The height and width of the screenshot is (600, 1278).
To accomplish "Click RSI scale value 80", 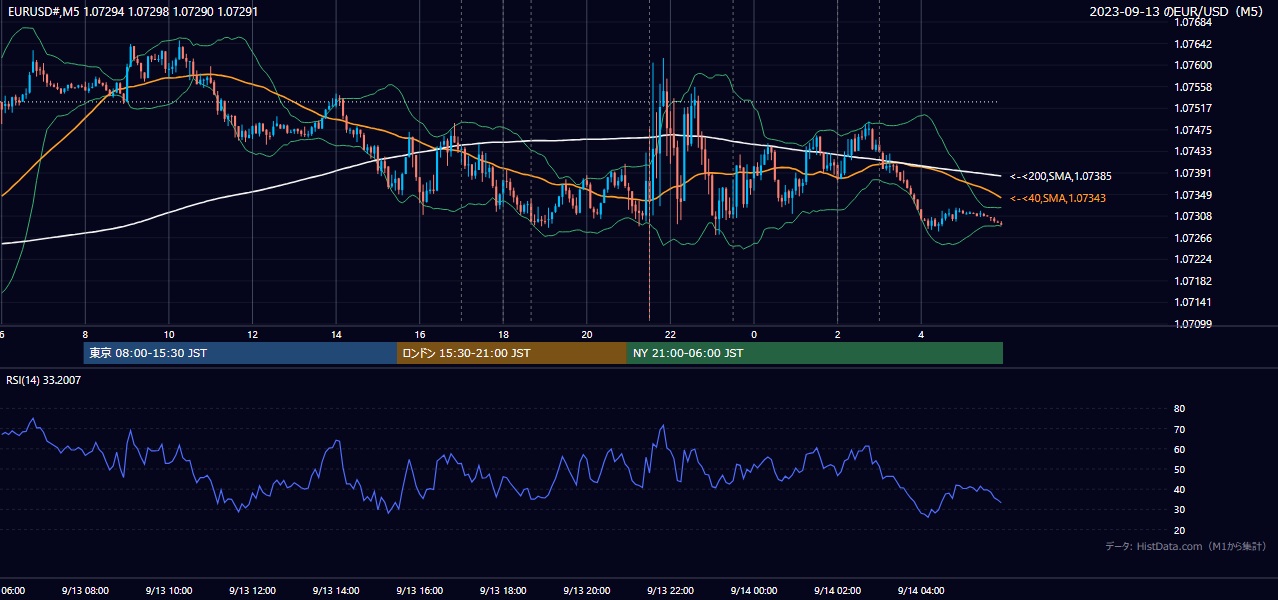I will click(x=1179, y=409).
